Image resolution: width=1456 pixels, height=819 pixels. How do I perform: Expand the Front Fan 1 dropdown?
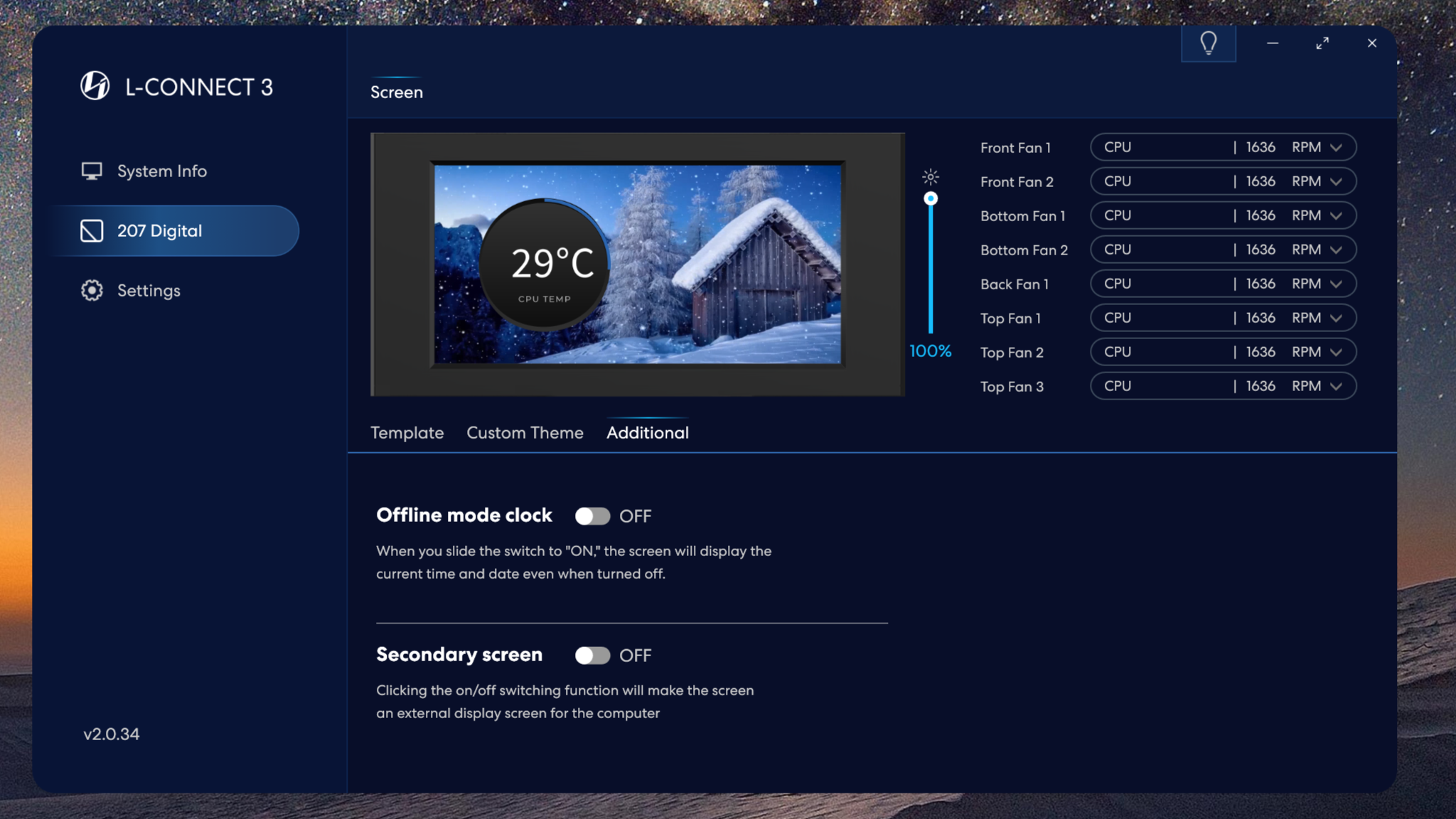(1336, 148)
